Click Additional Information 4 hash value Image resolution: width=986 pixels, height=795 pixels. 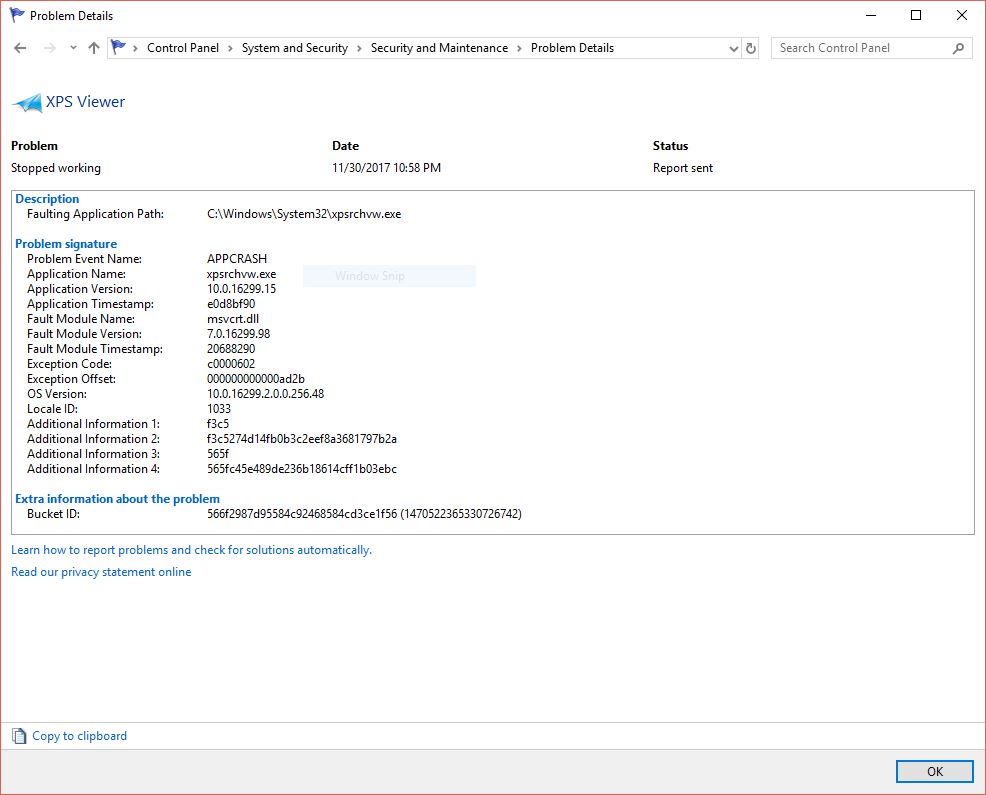click(x=302, y=469)
